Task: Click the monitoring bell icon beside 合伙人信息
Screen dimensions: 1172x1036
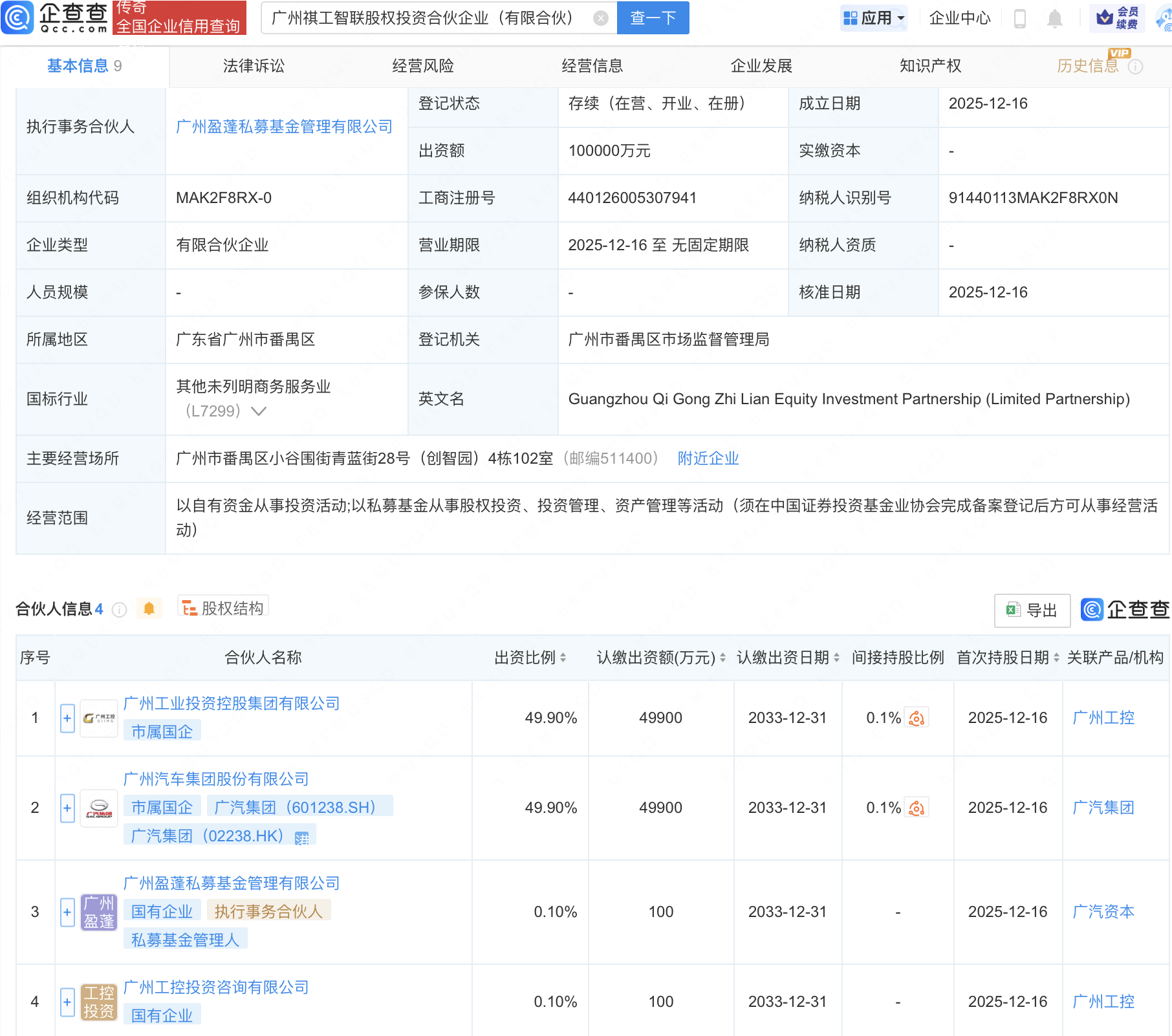Action: pyautogui.click(x=149, y=608)
